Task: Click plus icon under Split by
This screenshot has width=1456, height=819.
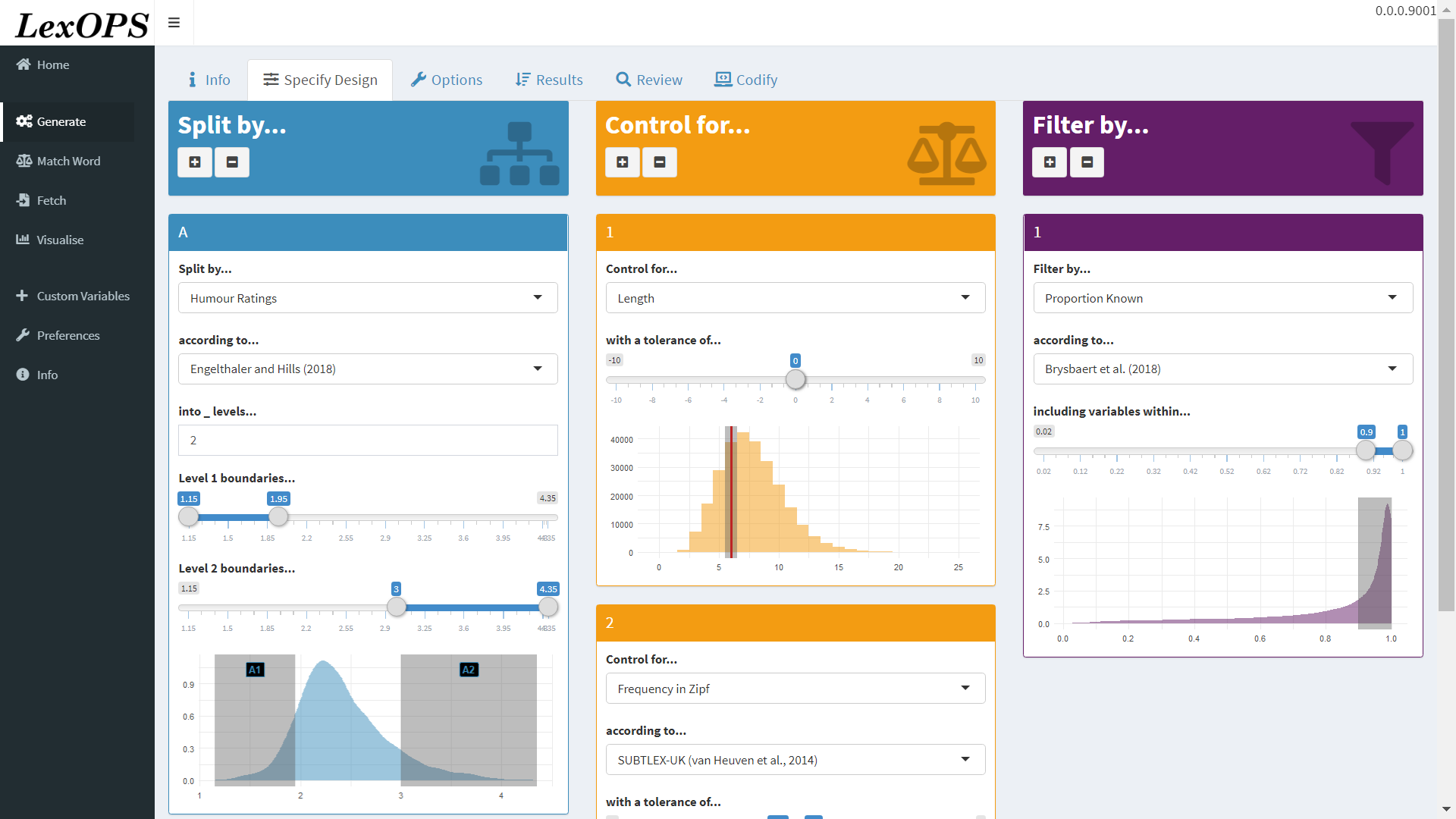Action: [x=195, y=162]
